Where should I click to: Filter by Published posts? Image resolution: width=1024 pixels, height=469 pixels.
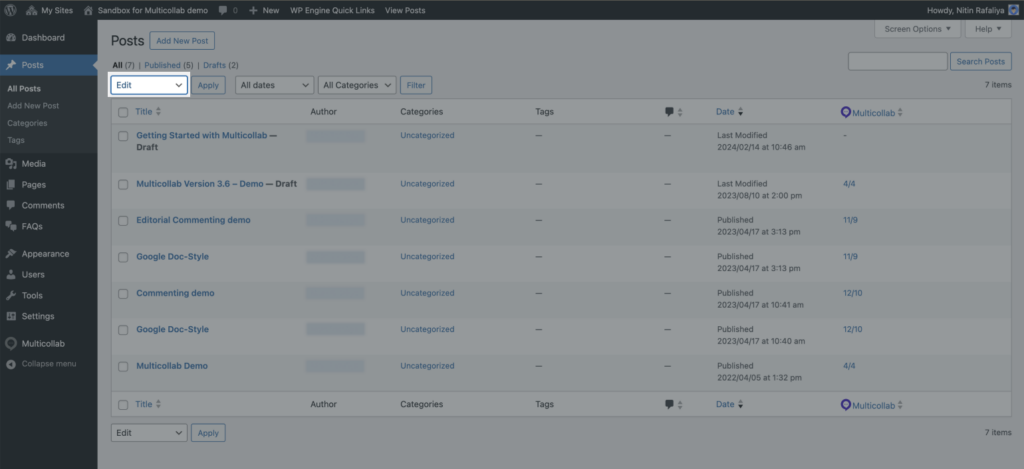point(163,65)
